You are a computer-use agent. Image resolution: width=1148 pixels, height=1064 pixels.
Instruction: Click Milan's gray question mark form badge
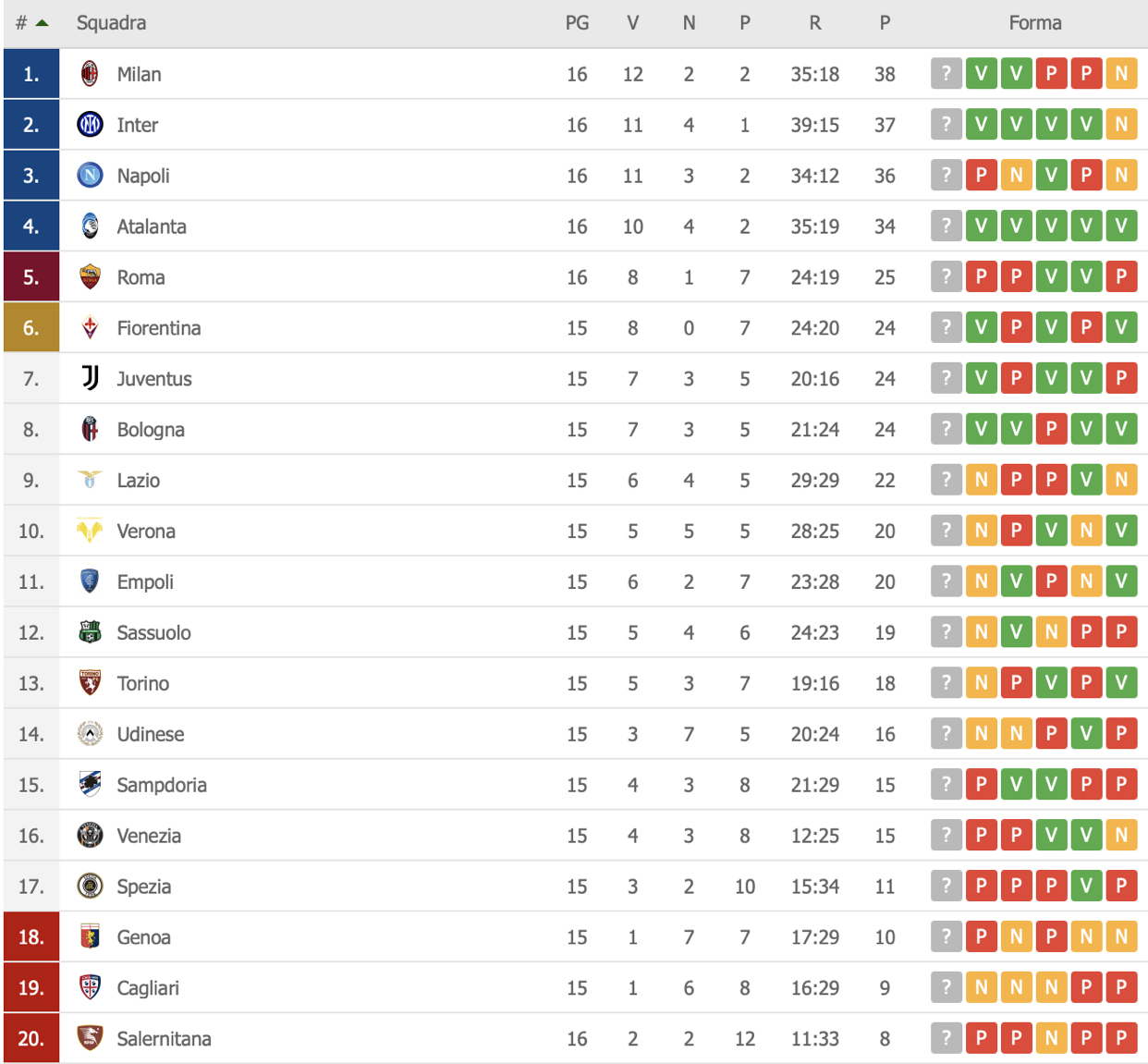946,74
